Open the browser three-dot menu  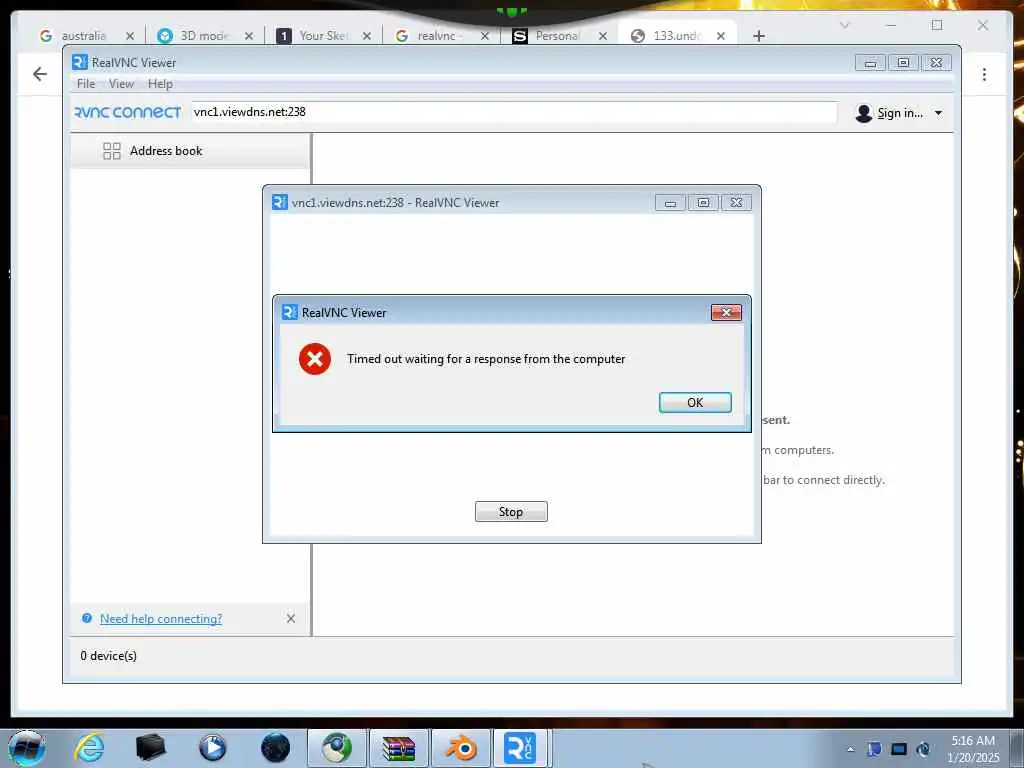pyautogui.click(x=984, y=74)
